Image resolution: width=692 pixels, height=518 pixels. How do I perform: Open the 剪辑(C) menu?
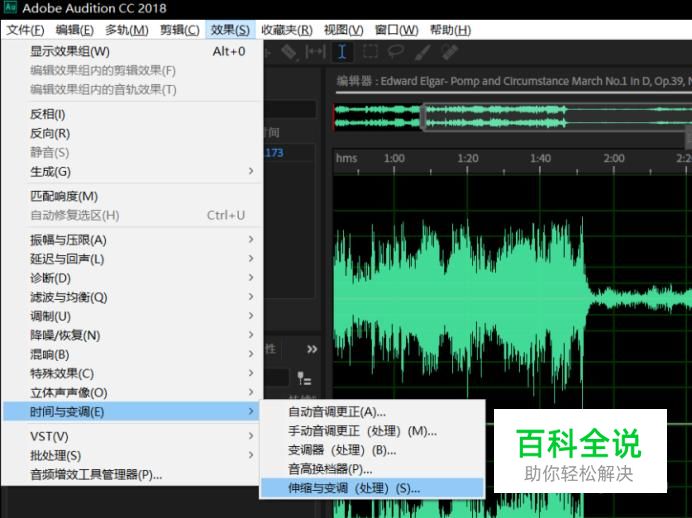coord(180,30)
